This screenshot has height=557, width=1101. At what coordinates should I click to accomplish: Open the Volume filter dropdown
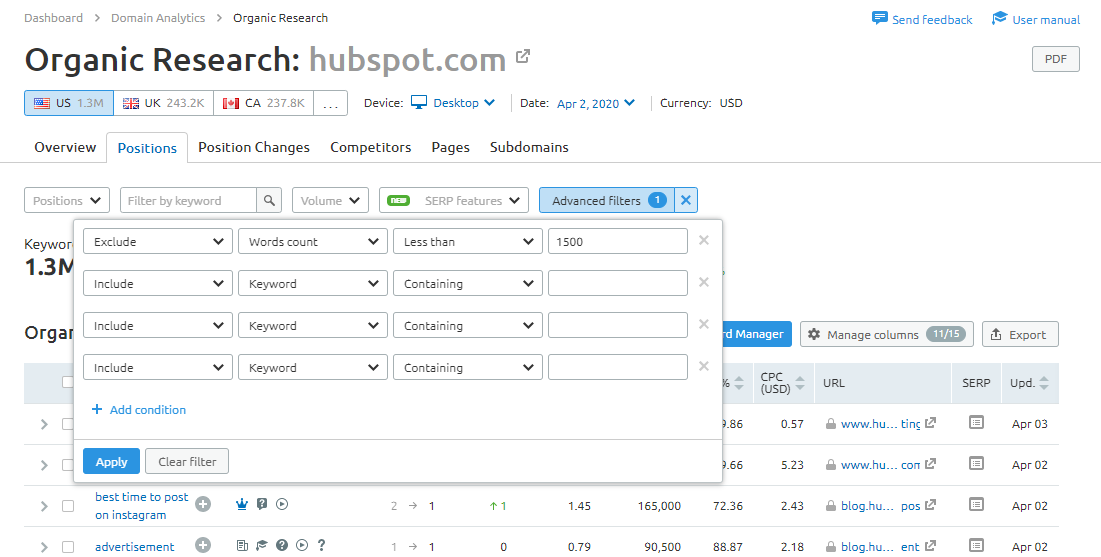click(330, 200)
